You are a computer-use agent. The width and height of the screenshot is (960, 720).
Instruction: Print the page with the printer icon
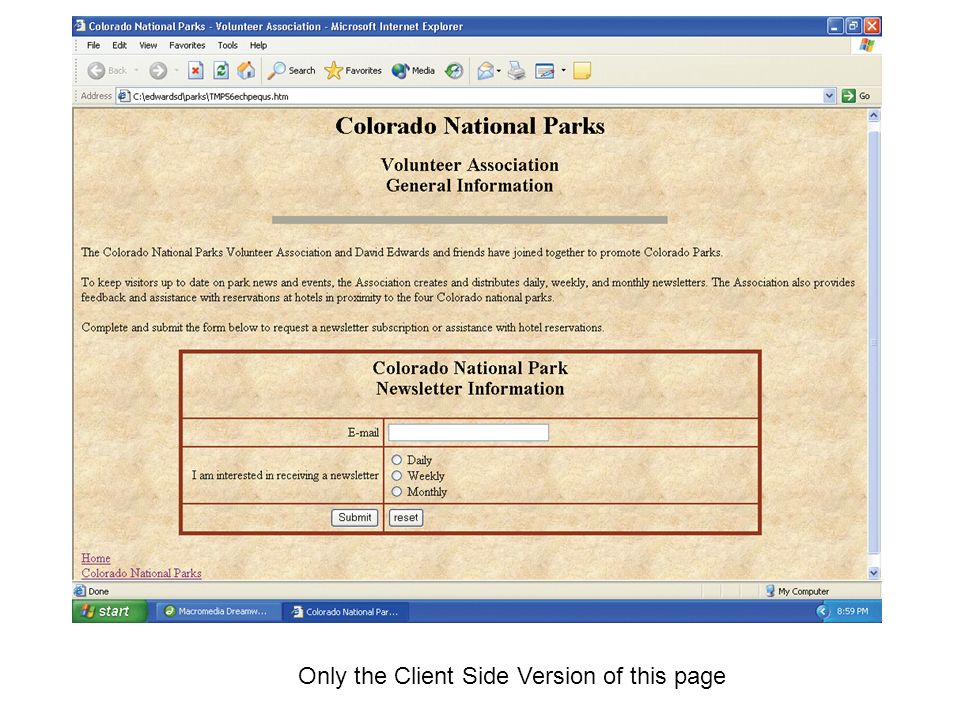517,71
